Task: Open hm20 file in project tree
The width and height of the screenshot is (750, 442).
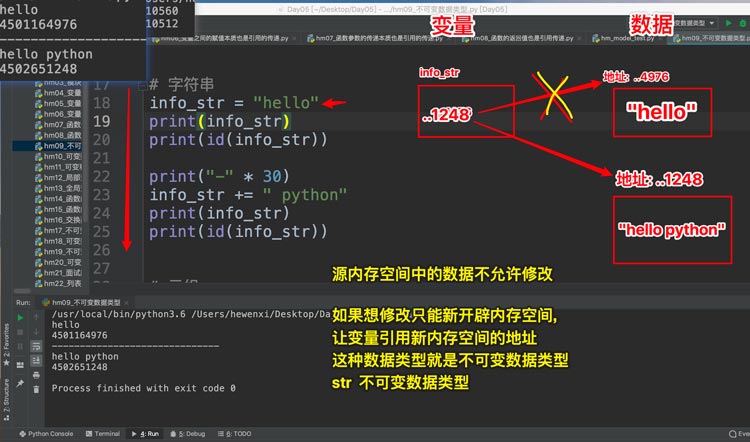Action: (58, 262)
